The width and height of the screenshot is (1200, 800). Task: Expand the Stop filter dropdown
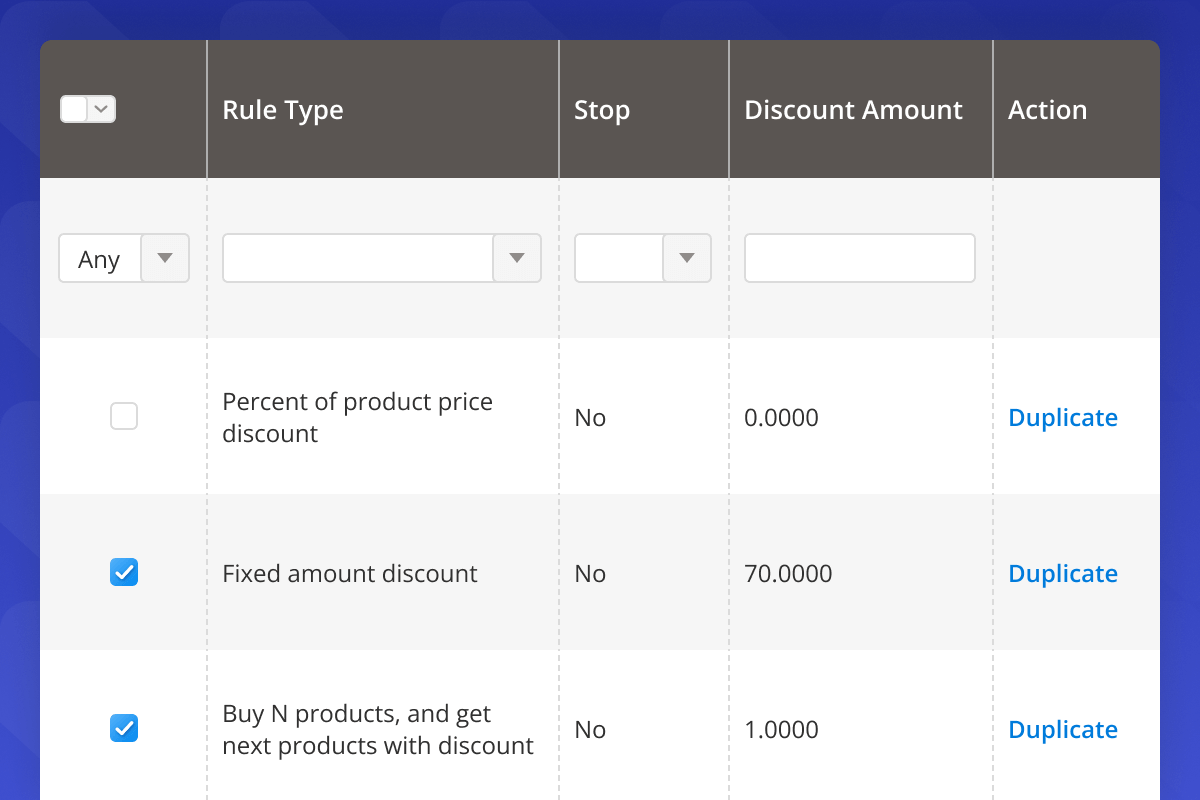coord(642,259)
